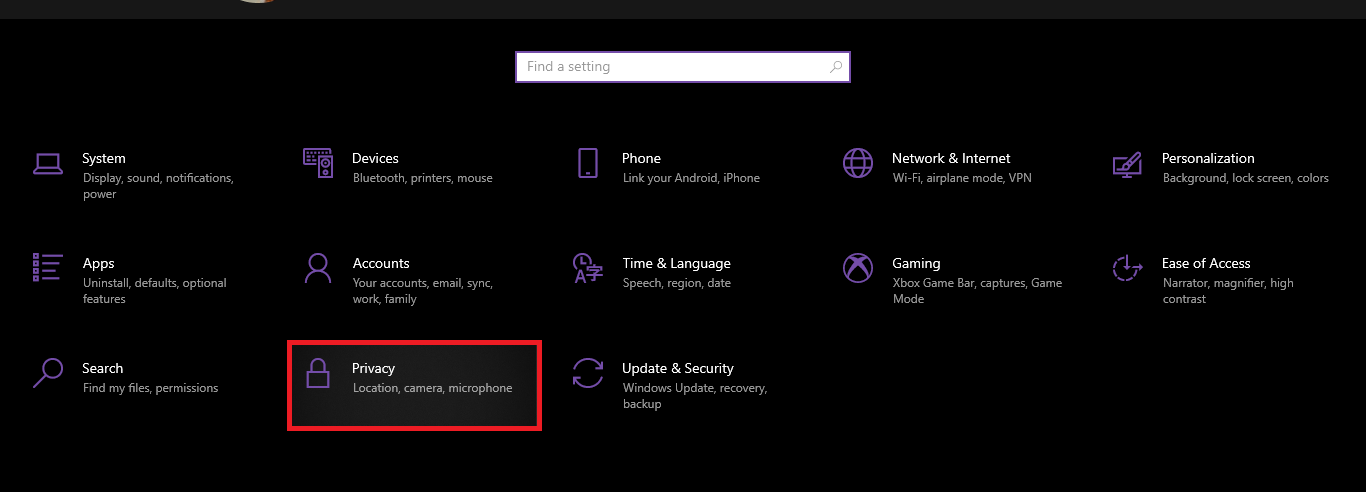The image size is (1366, 492).
Task: Open Privacy settings title
Action: pos(373,368)
